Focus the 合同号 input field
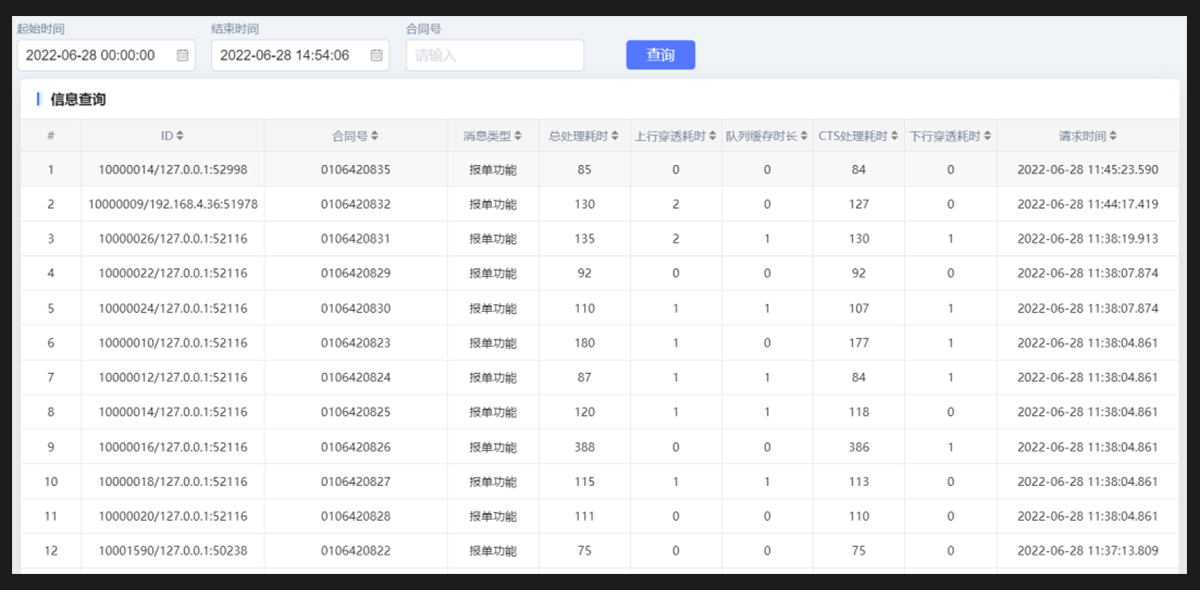This screenshot has height=590, width=1200. click(x=495, y=56)
